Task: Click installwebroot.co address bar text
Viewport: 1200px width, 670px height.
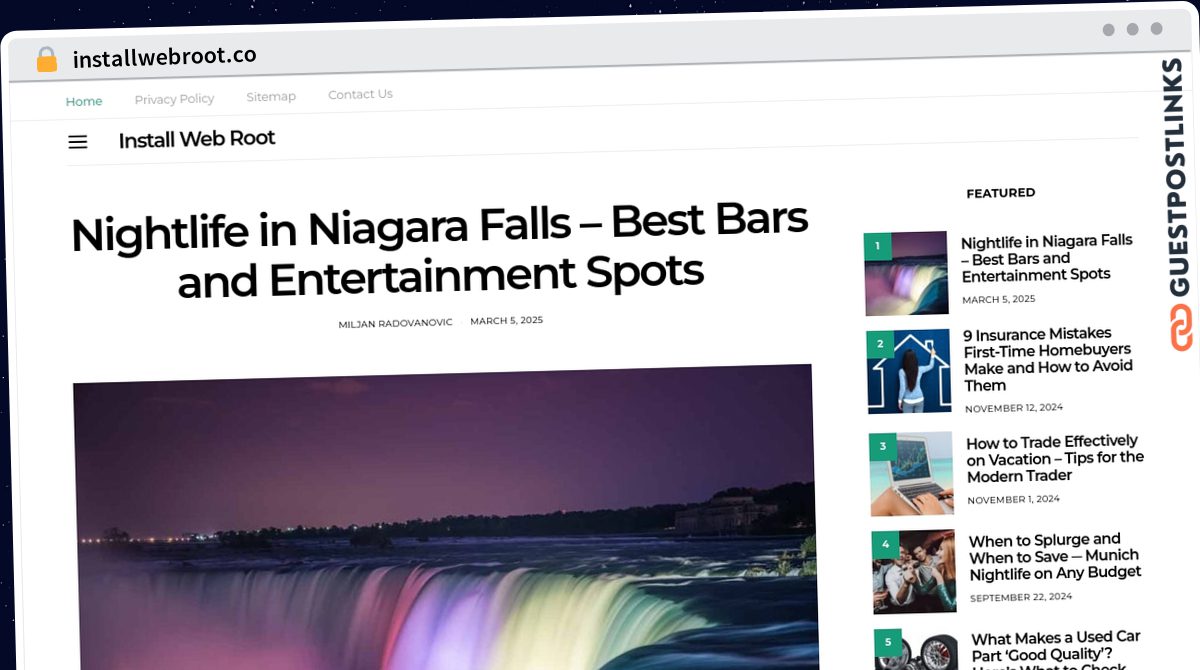Action: click(164, 56)
